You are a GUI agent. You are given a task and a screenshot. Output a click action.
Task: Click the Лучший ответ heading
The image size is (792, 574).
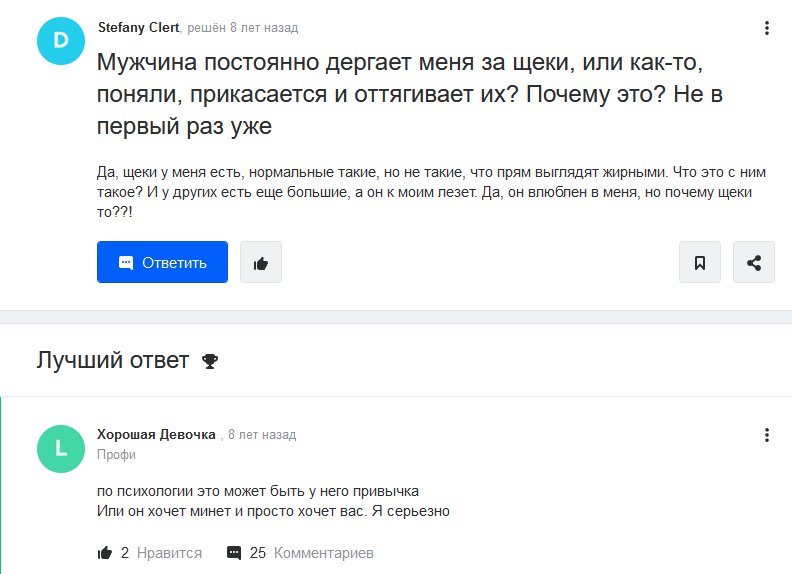click(x=113, y=361)
